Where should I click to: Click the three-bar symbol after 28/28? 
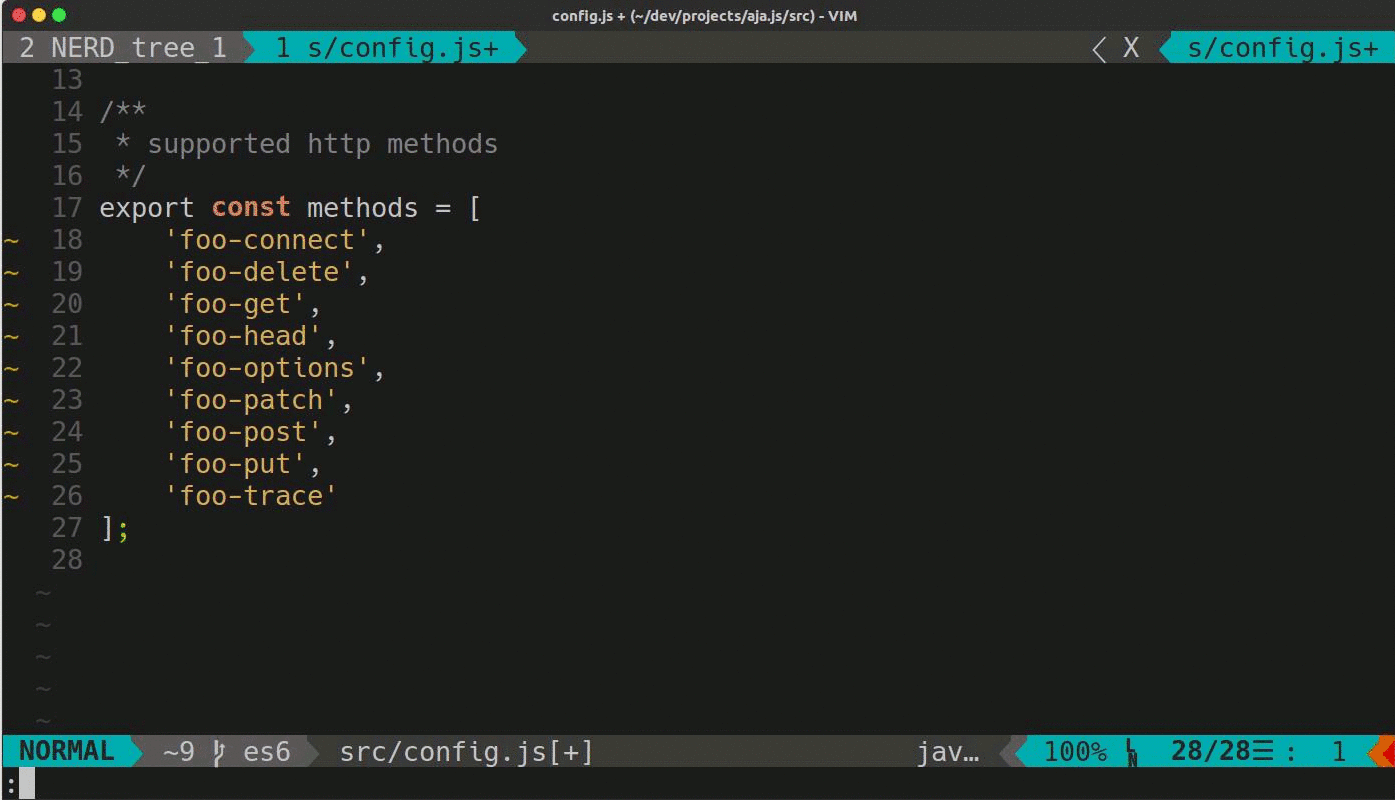[x=1264, y=751]
